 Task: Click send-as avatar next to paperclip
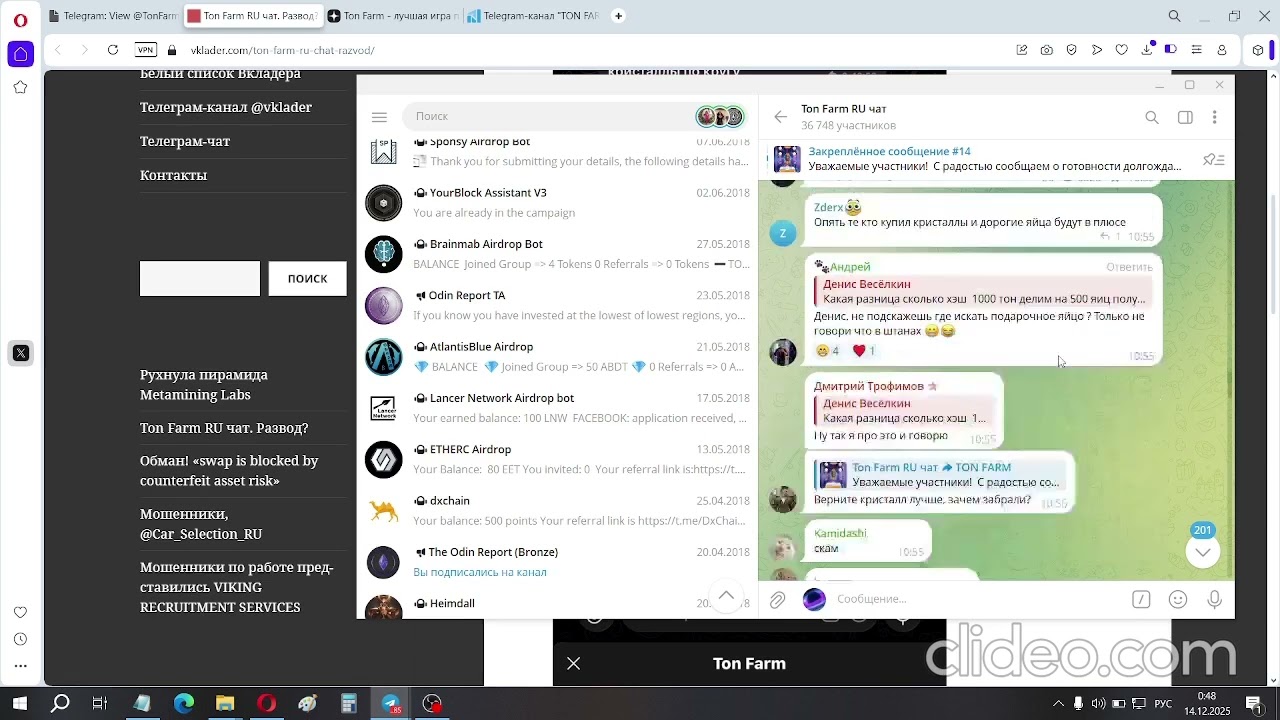point(814,599)
